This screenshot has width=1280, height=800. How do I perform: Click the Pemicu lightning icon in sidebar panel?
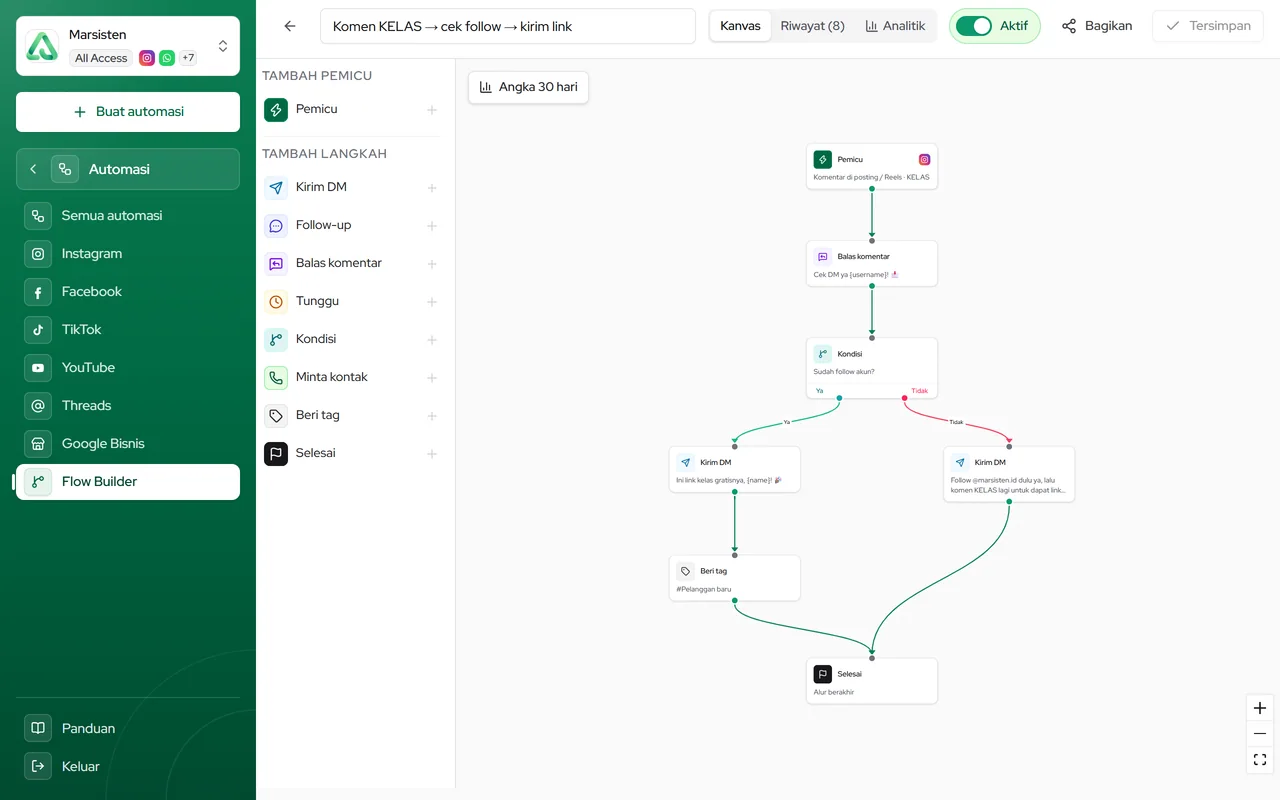pyautogui.click(x=276, y=110)
